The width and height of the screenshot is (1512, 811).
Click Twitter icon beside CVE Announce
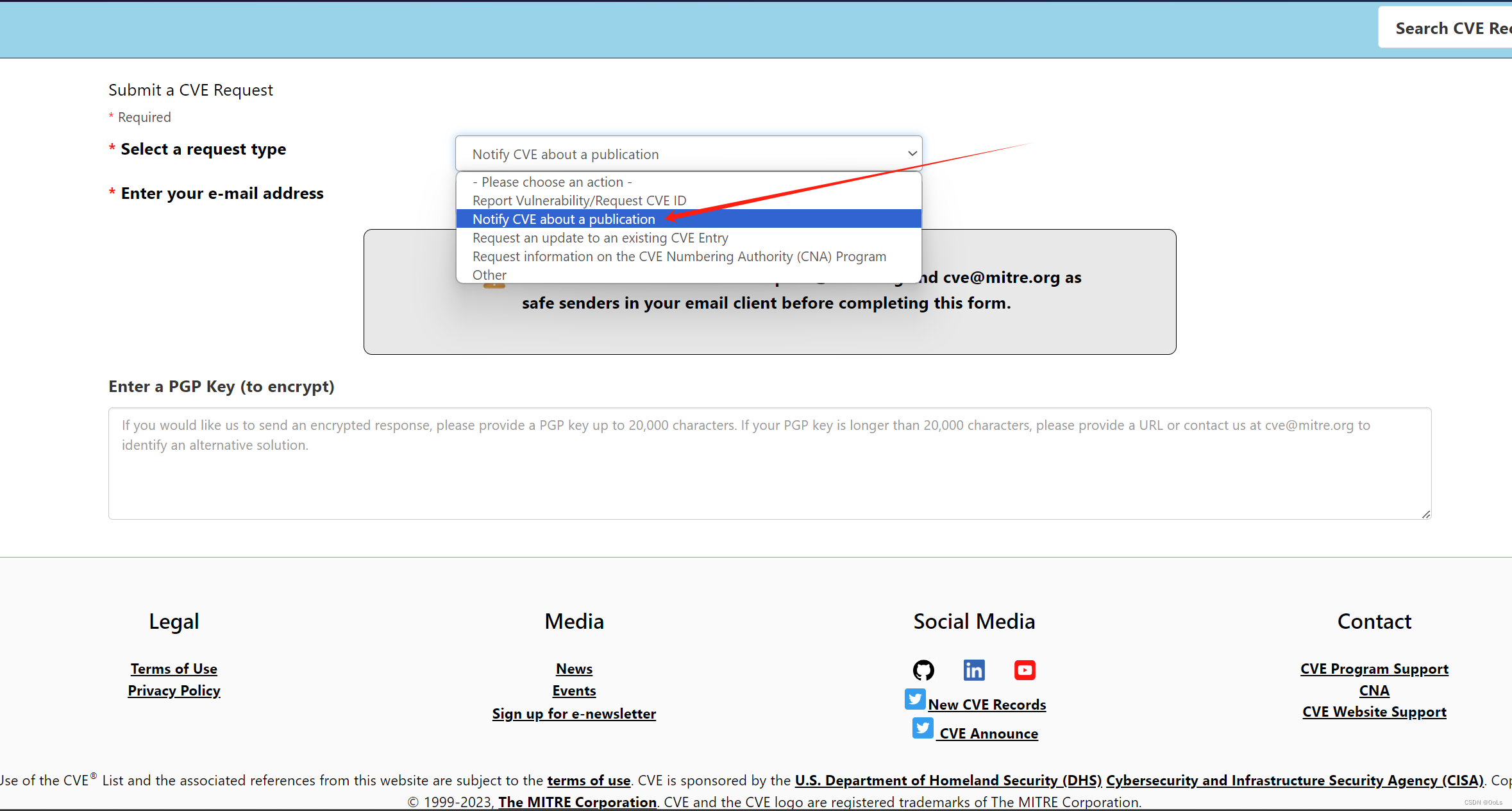tap(923, 728)
